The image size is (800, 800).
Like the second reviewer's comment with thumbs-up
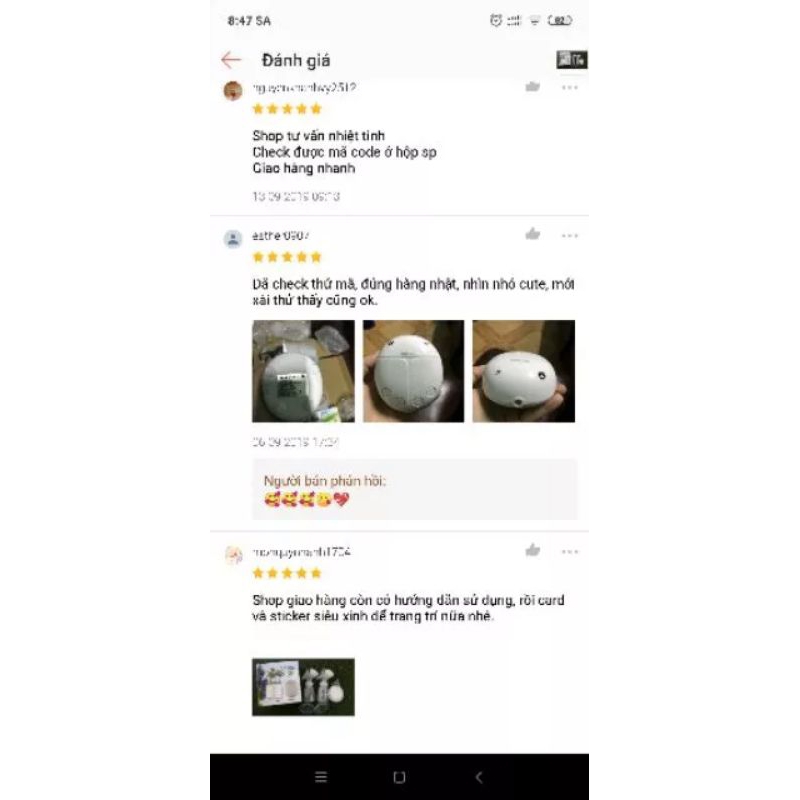[533, 234]
